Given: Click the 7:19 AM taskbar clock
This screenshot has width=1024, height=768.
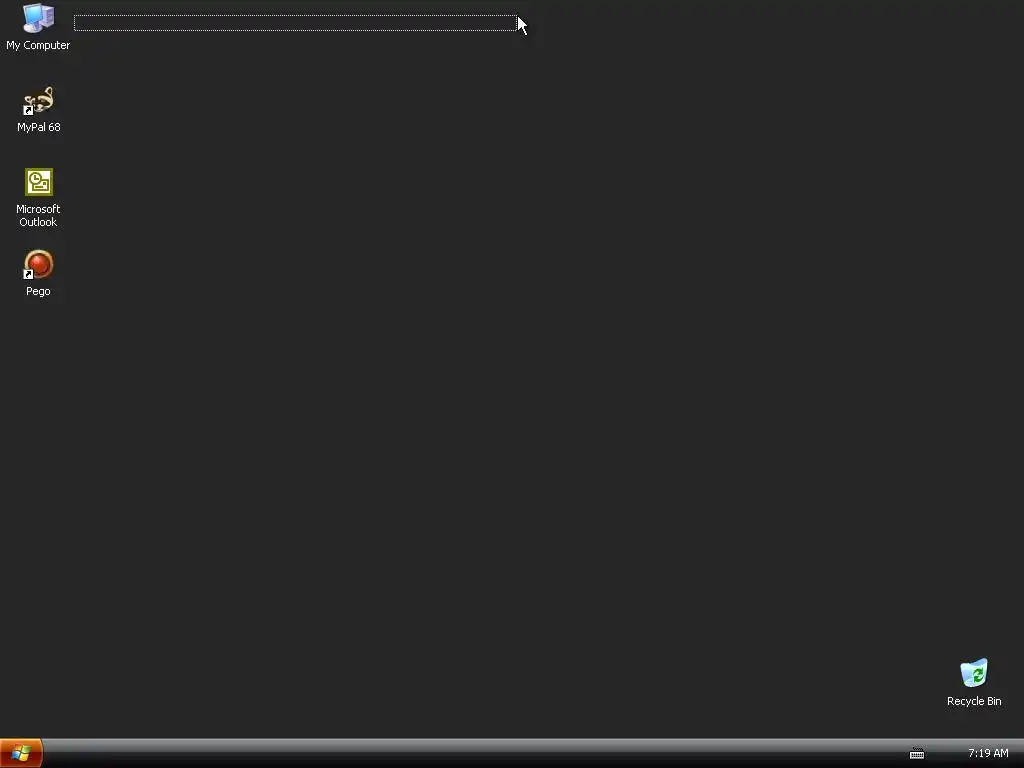Looking at the screenshot, I should coord(988,753).
